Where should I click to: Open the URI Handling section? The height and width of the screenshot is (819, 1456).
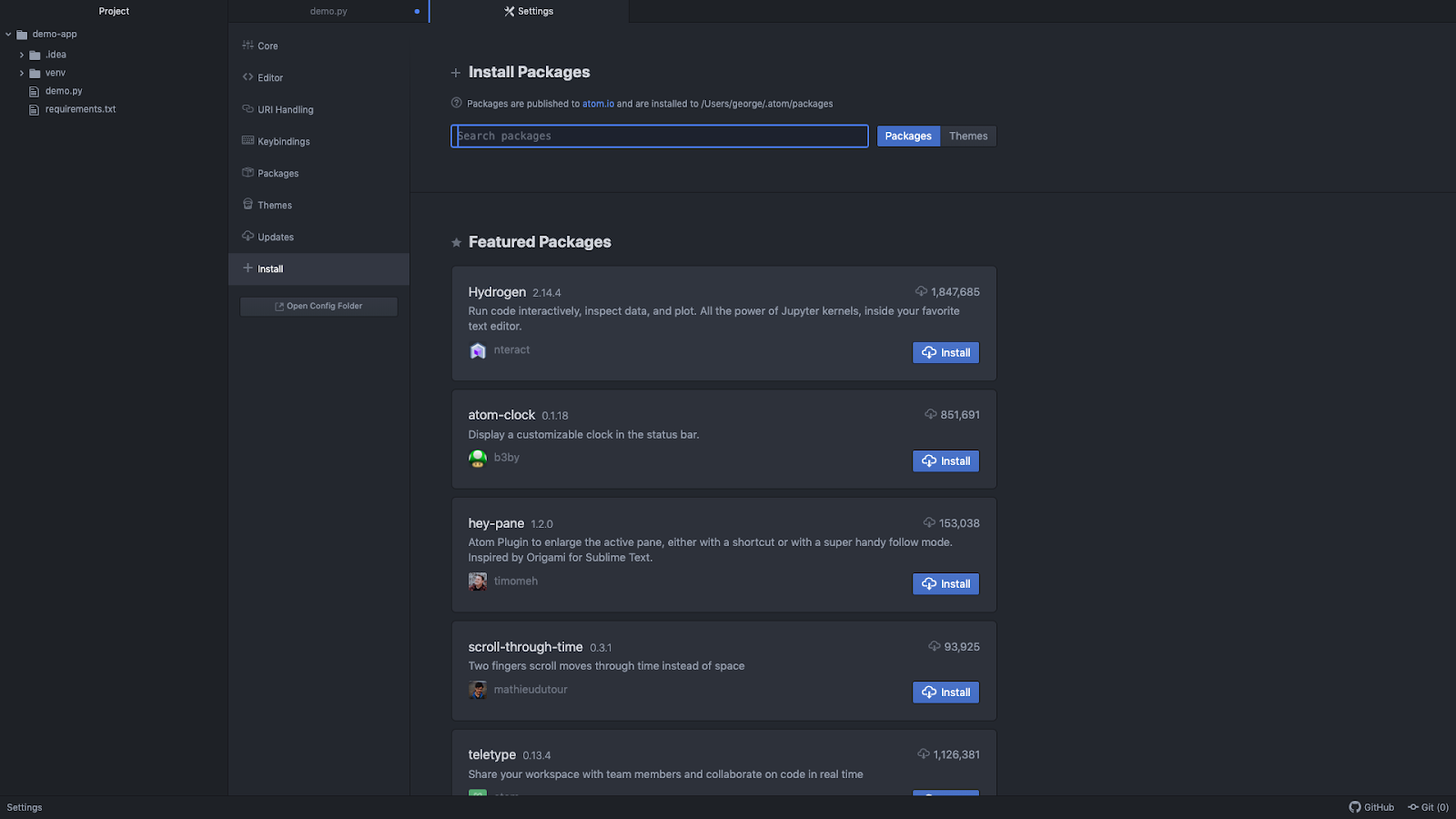(x=318, y=109)
